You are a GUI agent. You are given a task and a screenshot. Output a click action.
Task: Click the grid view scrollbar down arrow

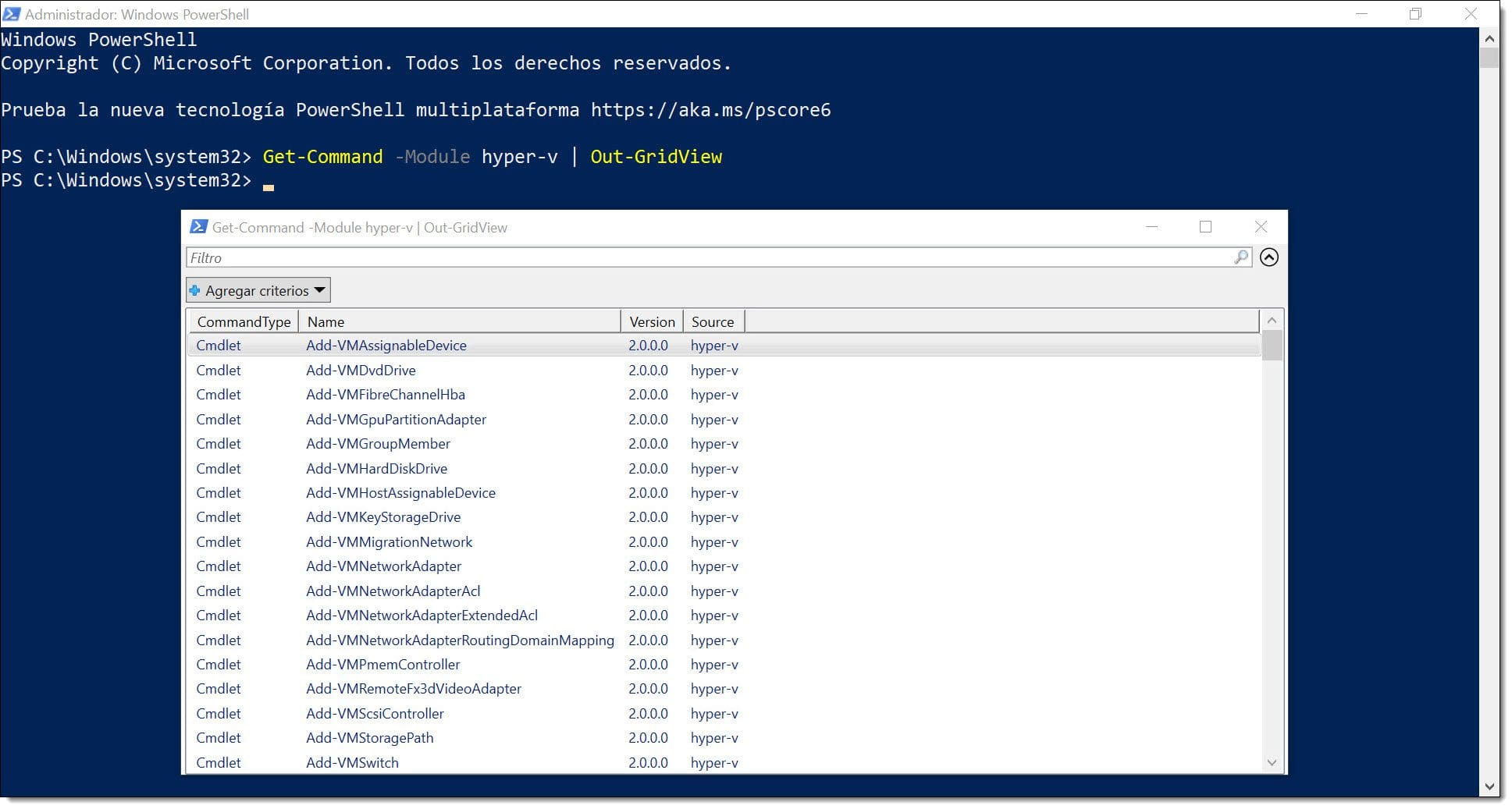click(1272, 762)
